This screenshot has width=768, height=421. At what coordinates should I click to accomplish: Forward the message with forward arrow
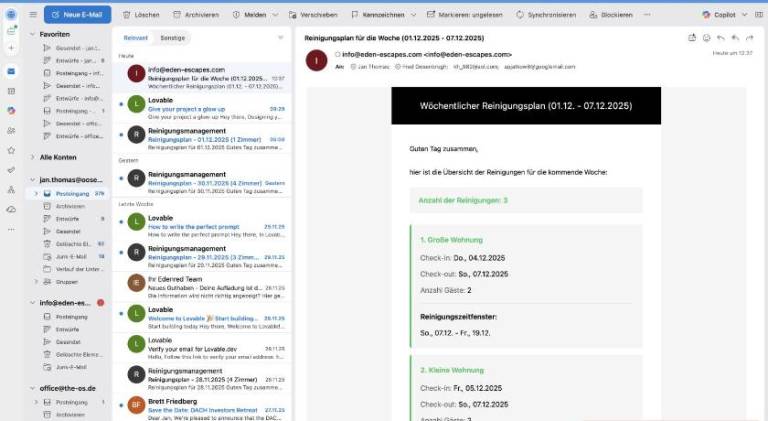tap(749, 38)
